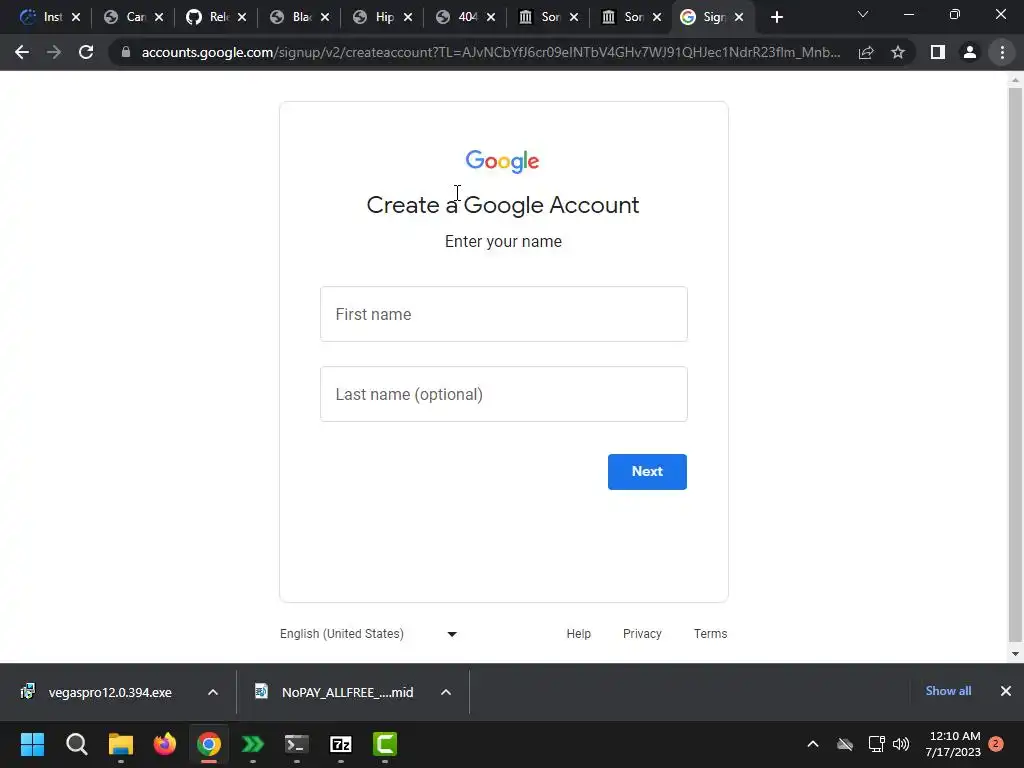The width and height of the screenshot is (1024, 768).
Task: Open the tab search chevron
Action: [x=863, y=14]
